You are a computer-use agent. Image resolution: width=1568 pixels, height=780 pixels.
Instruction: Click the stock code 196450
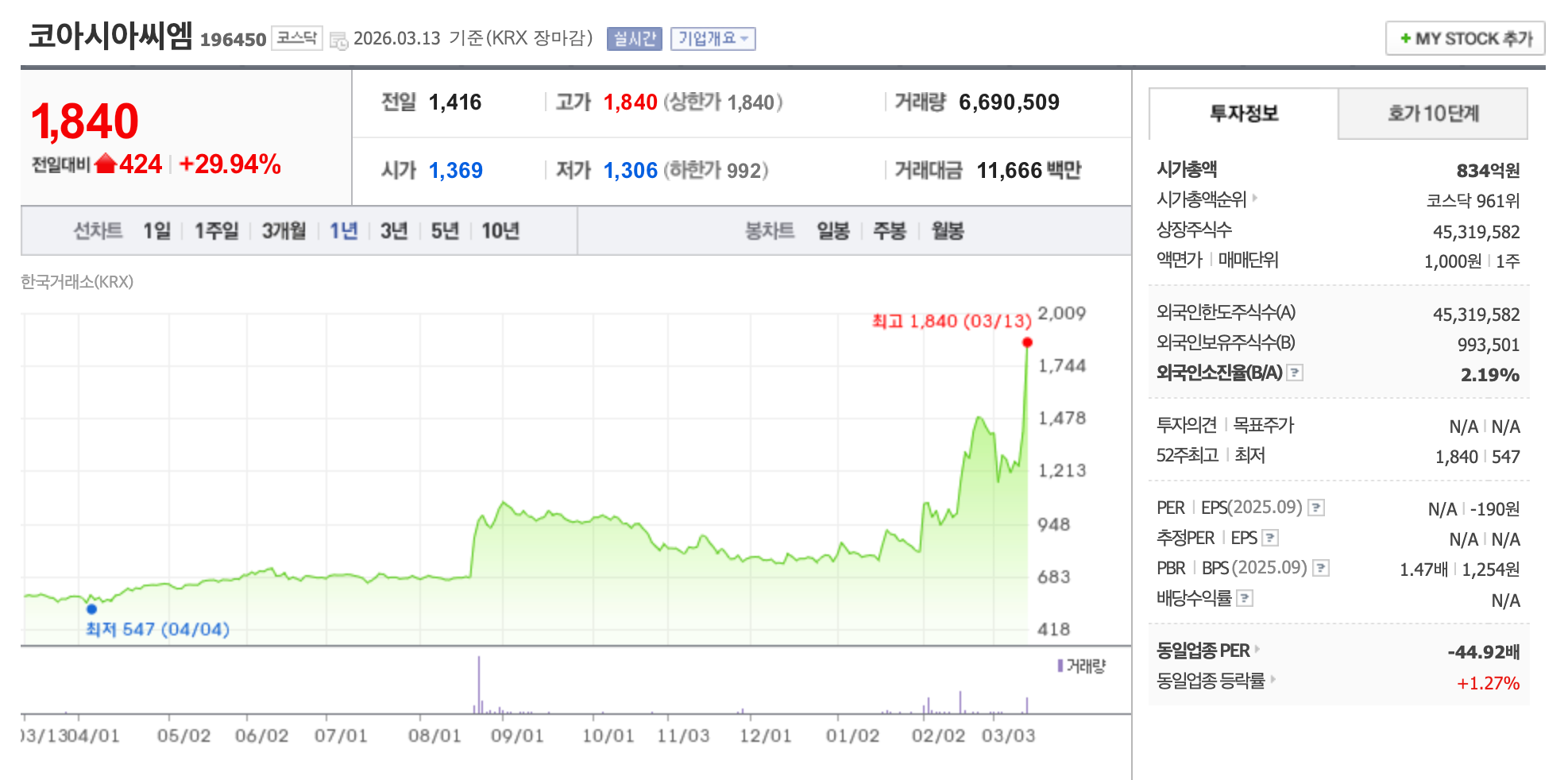[x=233, y=40]
